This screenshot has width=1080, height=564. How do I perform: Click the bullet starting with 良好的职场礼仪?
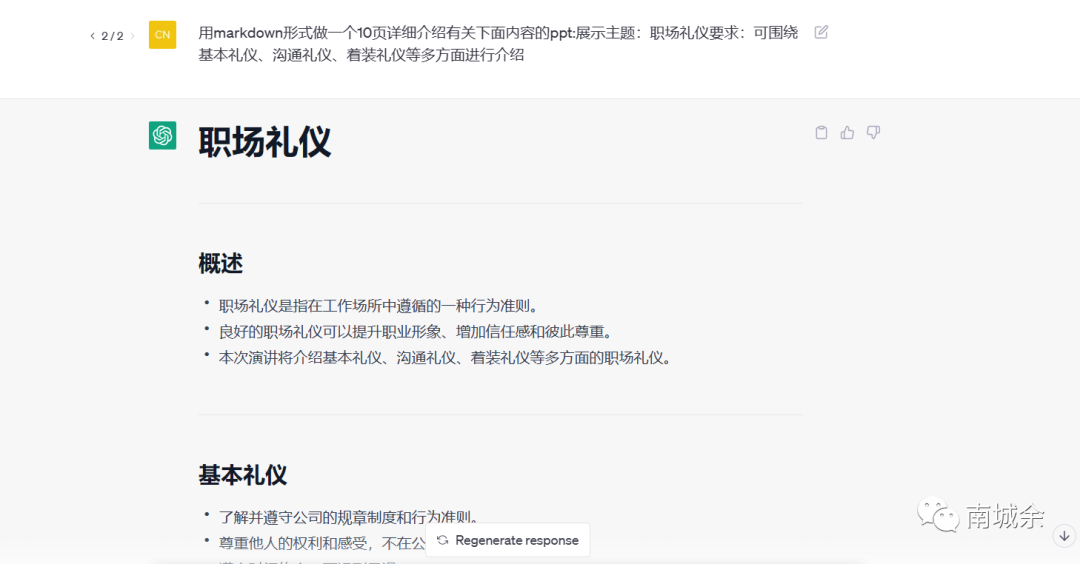pyautogui.click(x=415, y=332)
